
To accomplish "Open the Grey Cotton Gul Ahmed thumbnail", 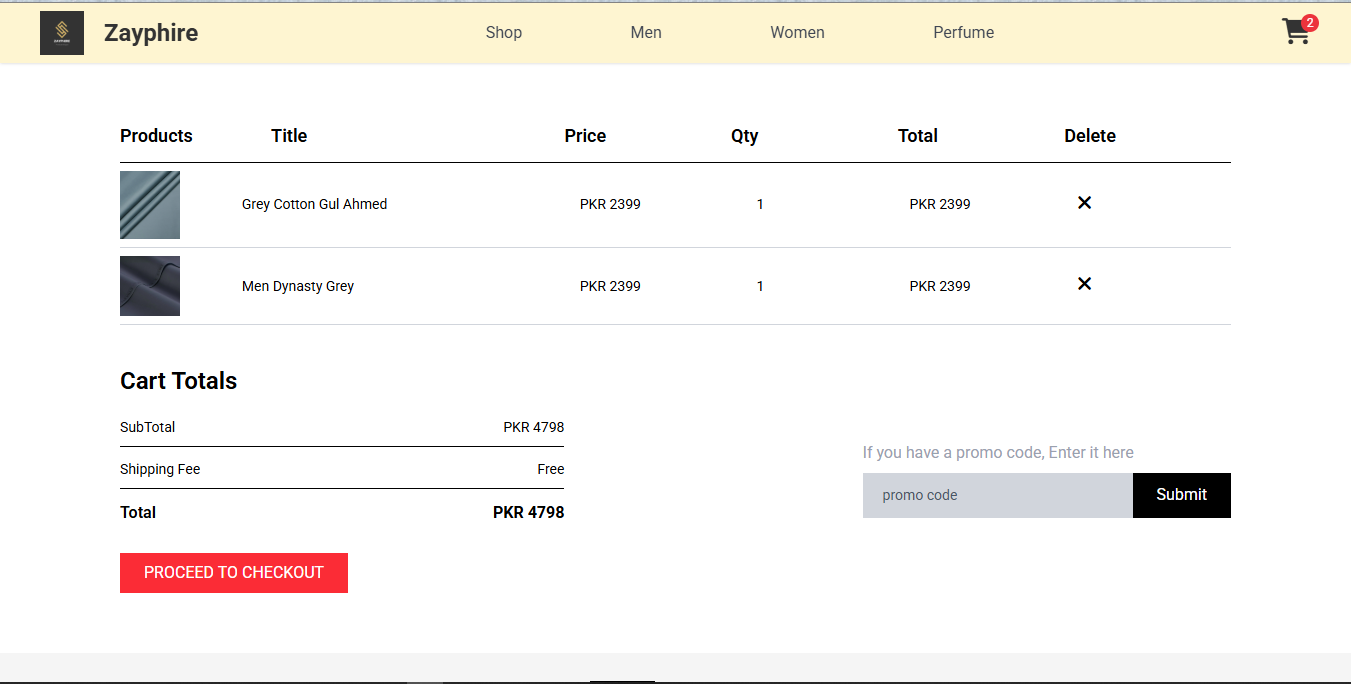I will pyautogui.click(x=150, y=205).
